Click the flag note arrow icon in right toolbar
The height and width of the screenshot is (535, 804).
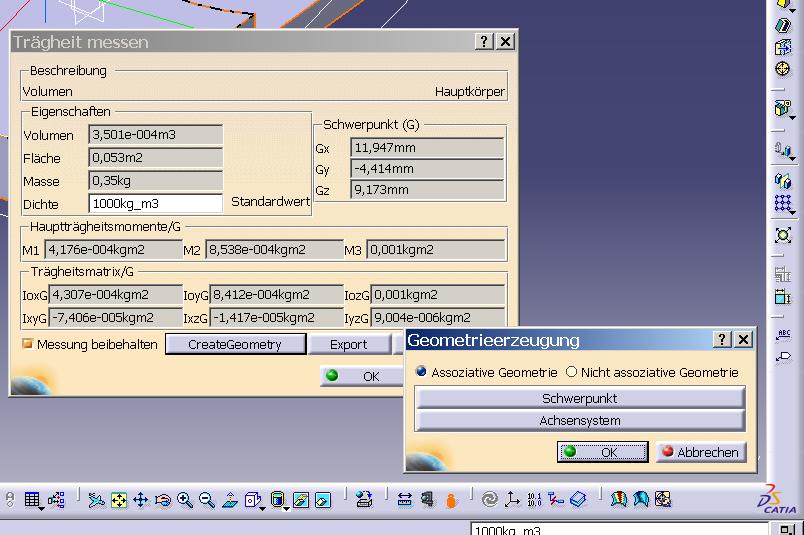pos(783,356)
